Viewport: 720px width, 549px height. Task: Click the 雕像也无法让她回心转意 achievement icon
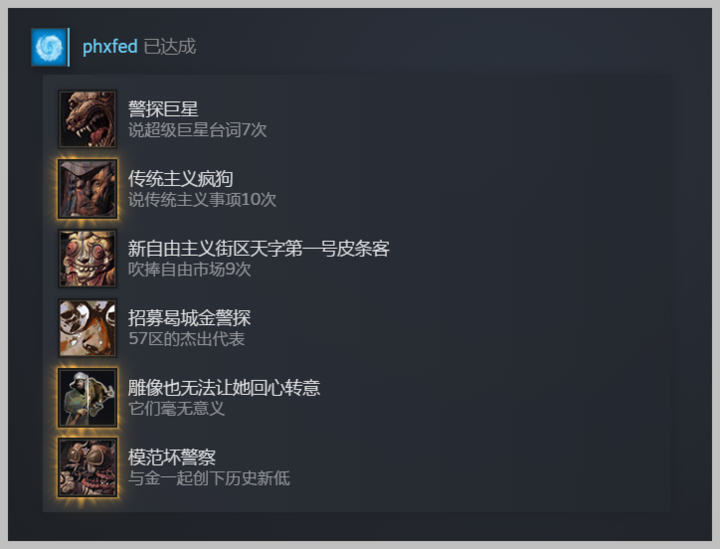click(87, 398)
